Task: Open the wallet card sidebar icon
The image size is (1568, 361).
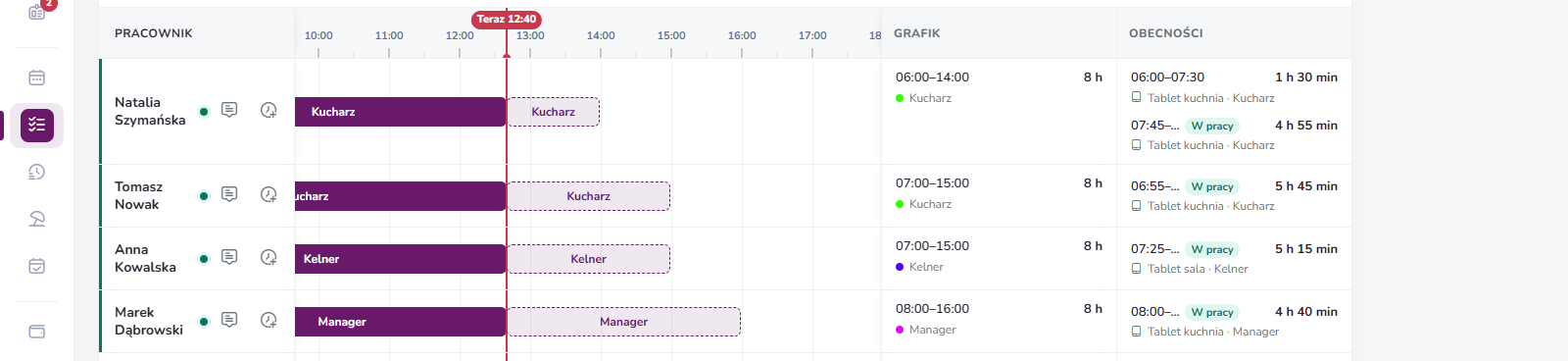Action: tap(37, 332)
